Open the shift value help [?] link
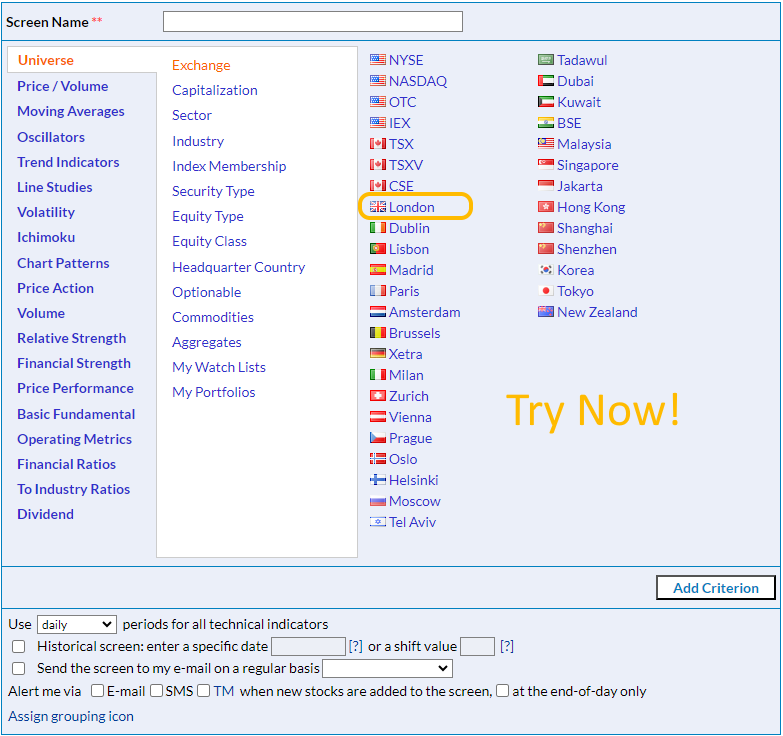This screenshot has height=736, width=783. pyautogui.click(x=507, y=647)
